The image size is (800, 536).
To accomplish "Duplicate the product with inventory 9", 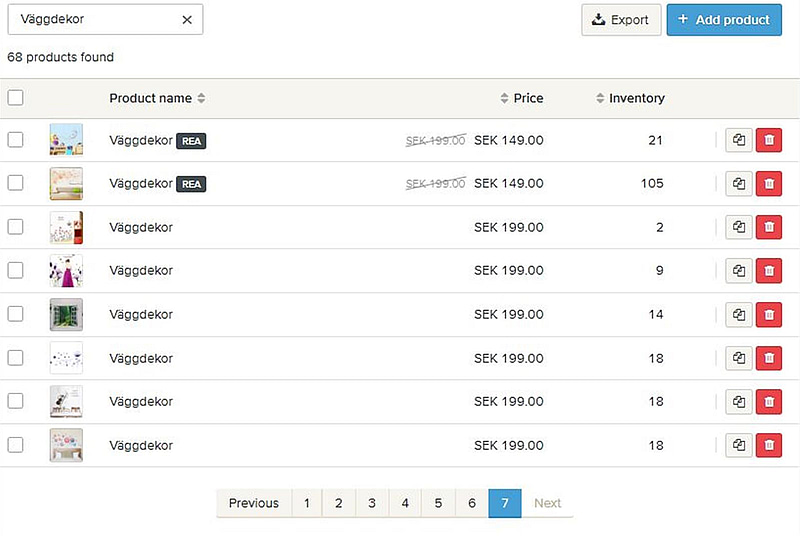I will pos(739,271).
